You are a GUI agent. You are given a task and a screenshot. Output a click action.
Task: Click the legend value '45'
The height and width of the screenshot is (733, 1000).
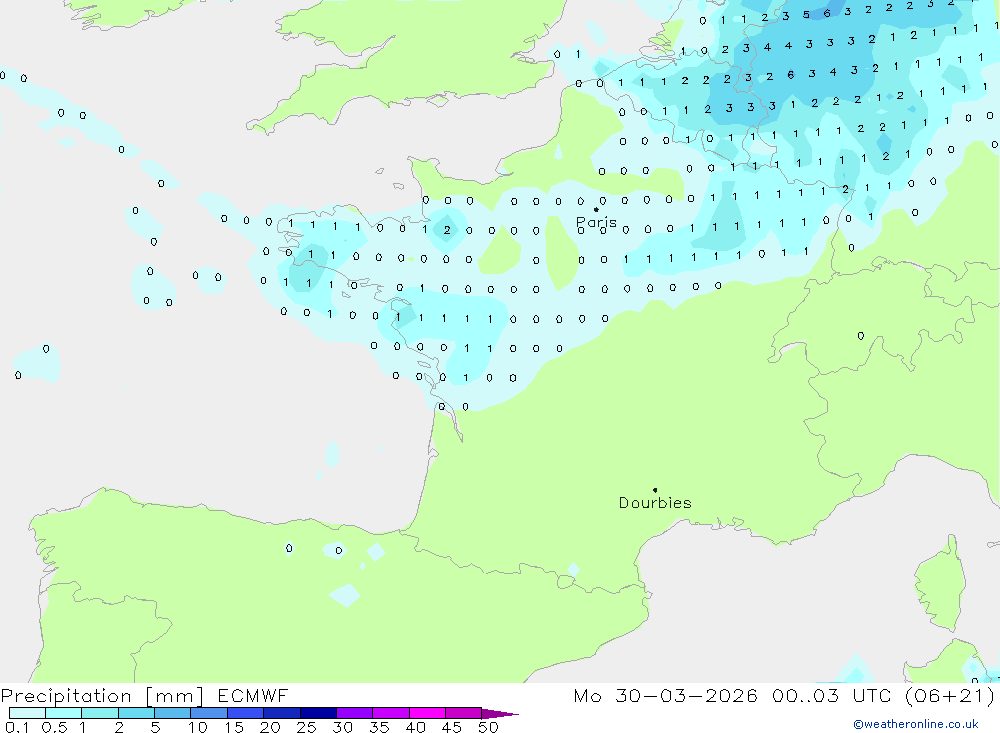[452, 727]
